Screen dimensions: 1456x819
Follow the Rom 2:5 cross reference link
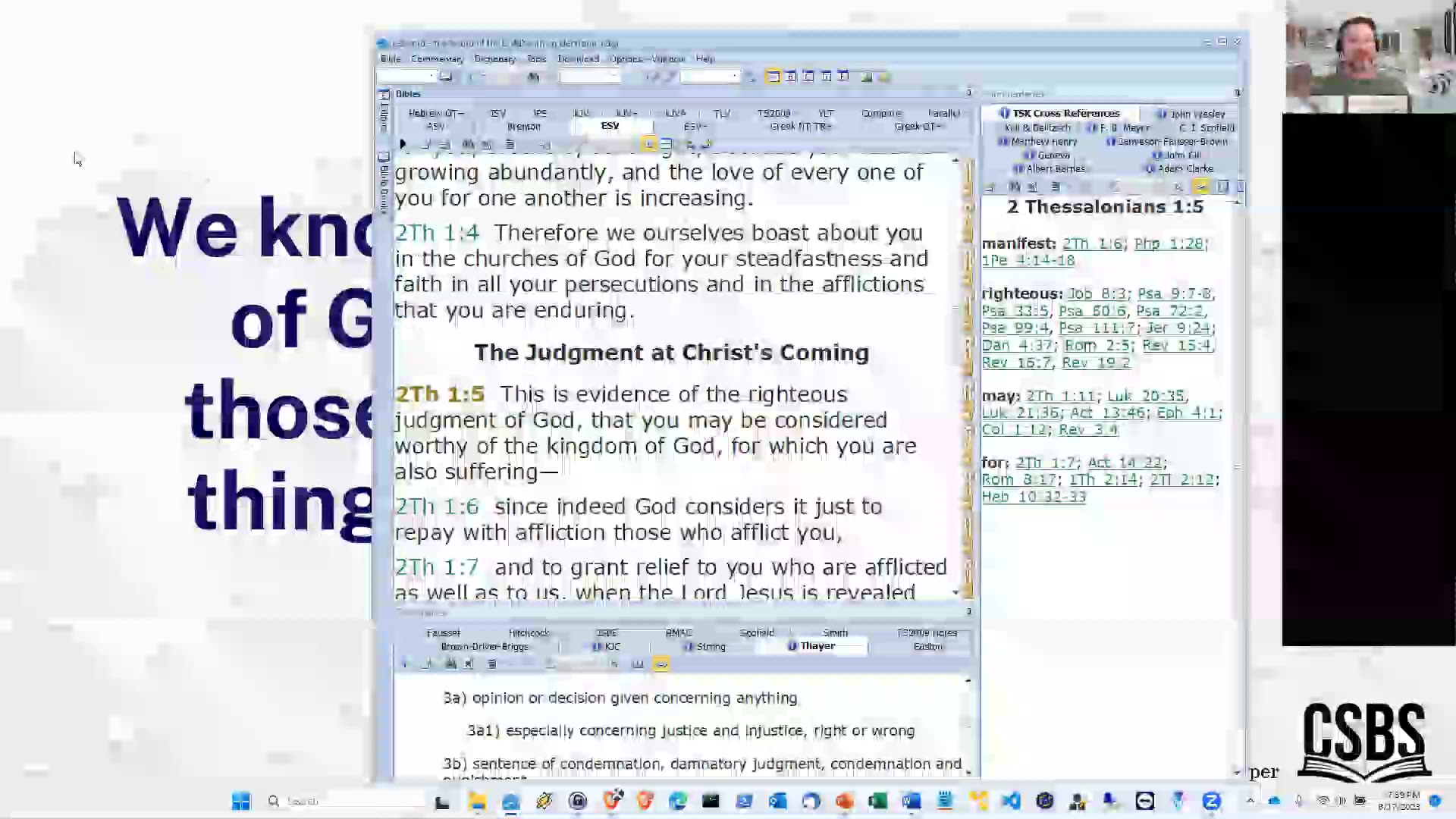click(1097, 346)
